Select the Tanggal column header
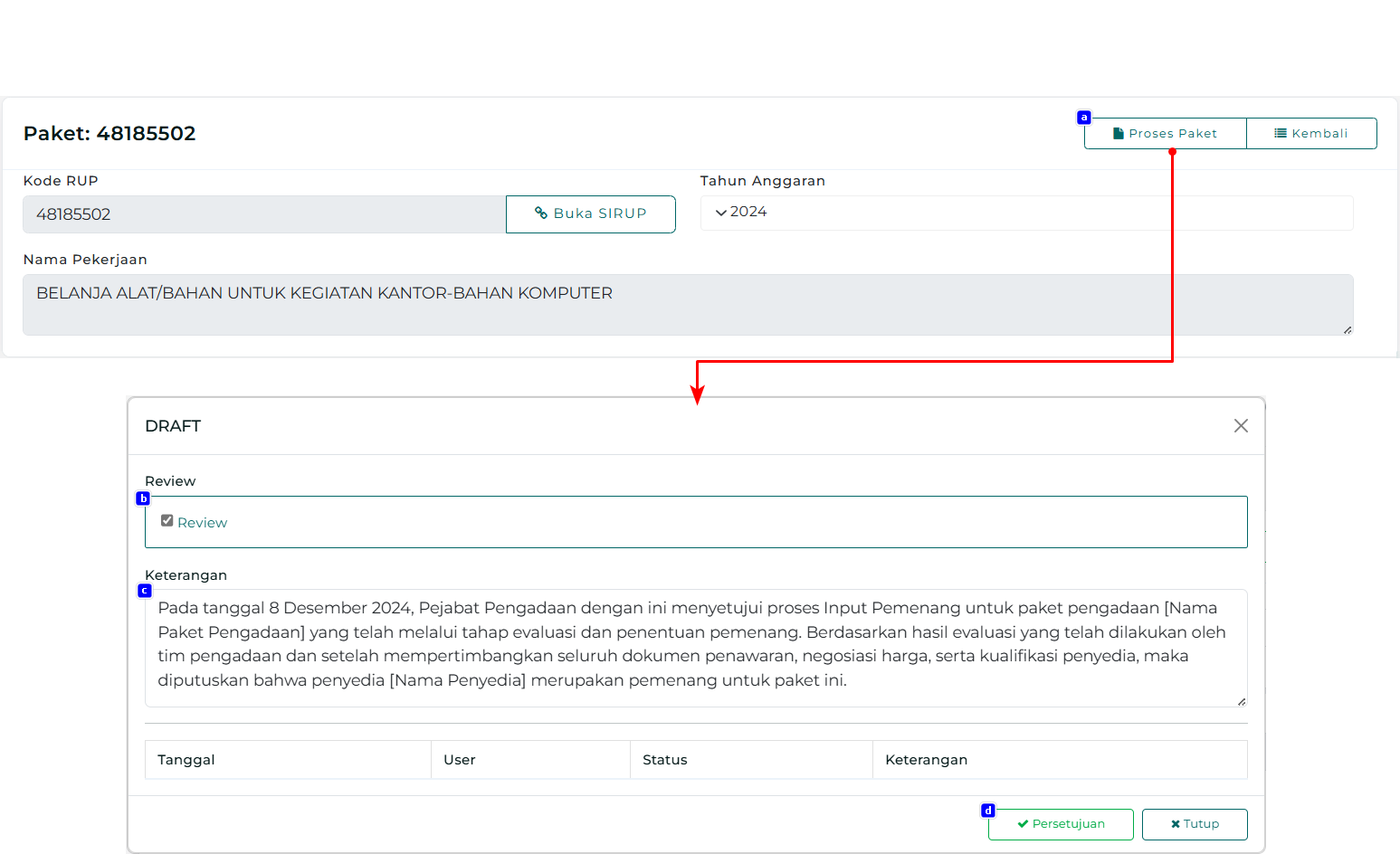Screen dimensions: 1400x854 (x=186, y=760)
